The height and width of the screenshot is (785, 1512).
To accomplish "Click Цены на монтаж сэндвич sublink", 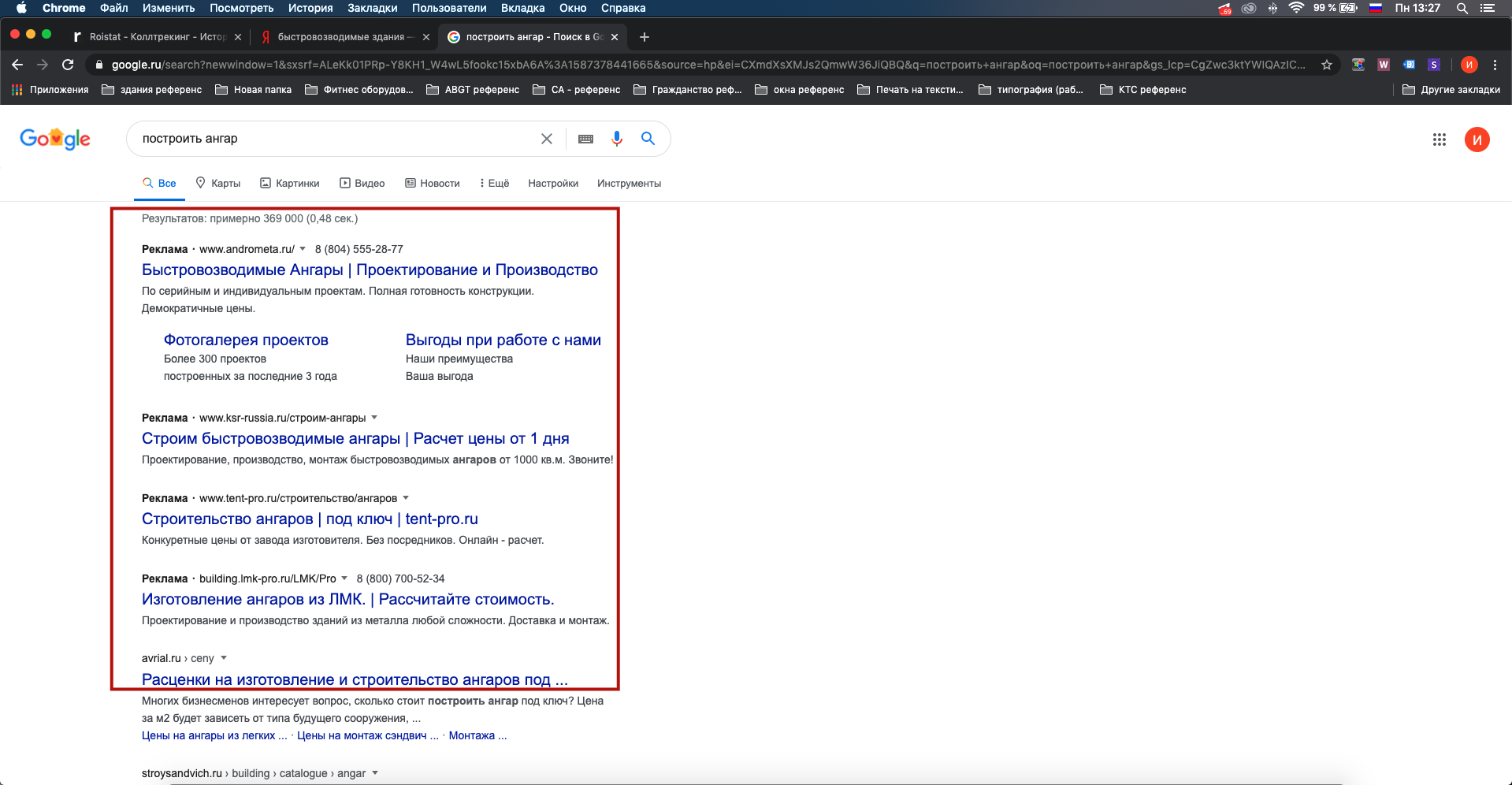I will (367, 735).
